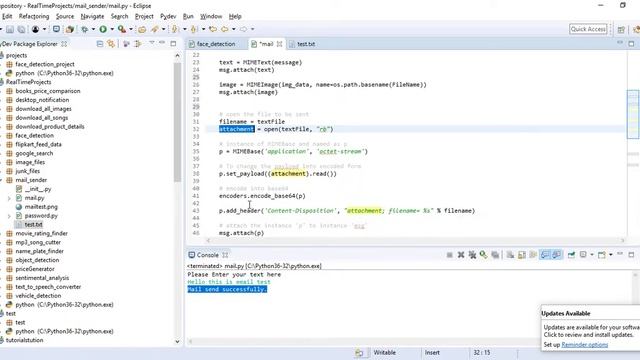Click the Remove Launch X icon in console
The height and width of the screenshot is (360, 640).
pos(461,255)
